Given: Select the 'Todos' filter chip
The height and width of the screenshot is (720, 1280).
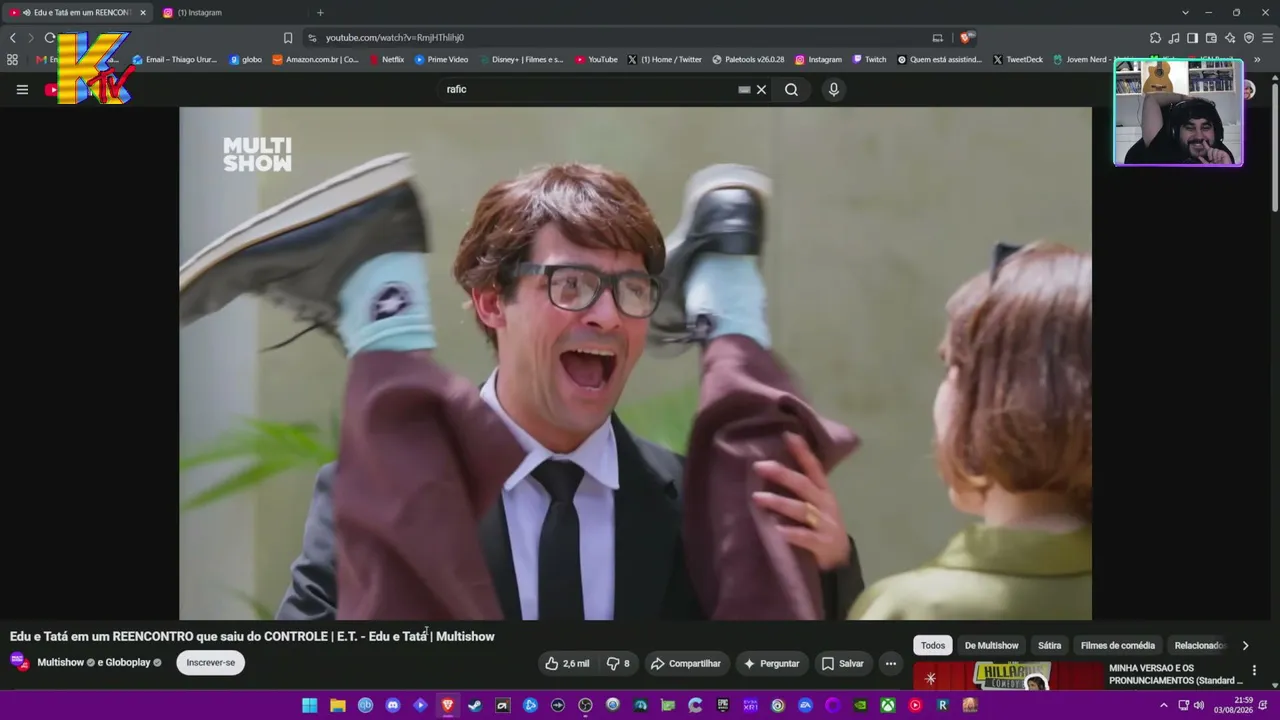Looking at the screenshot, I should tap(932, 645).
